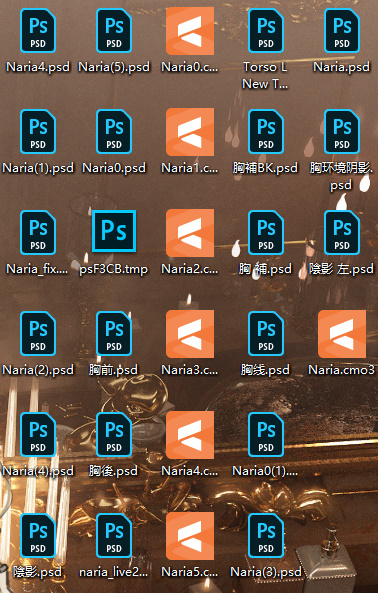This screenshot has width=378, height=593.
Task: Select the Naria0(1).... PSD file
Action: [x=266, y=435]
